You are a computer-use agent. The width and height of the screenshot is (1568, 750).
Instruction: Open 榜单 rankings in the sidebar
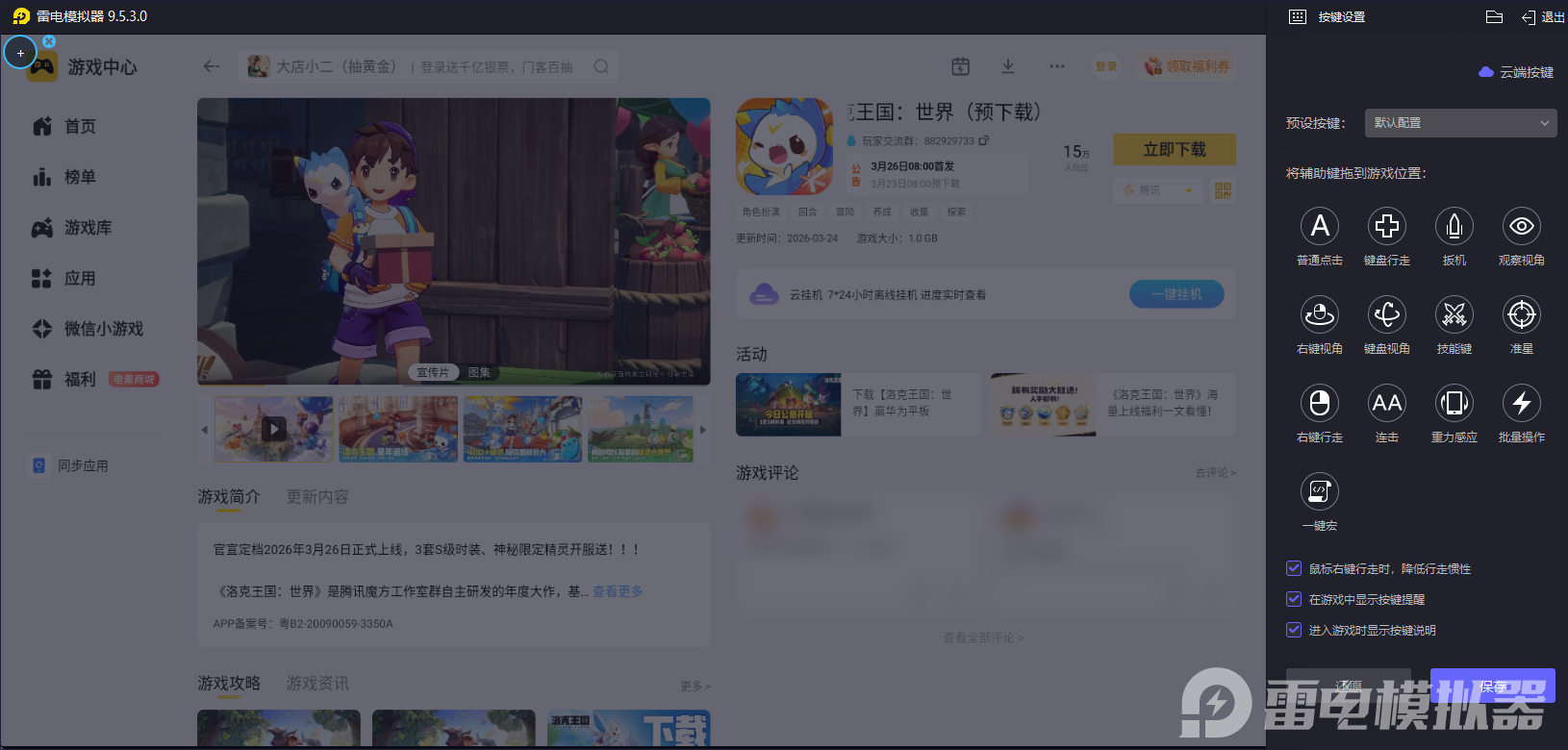[x=64, y=177]
